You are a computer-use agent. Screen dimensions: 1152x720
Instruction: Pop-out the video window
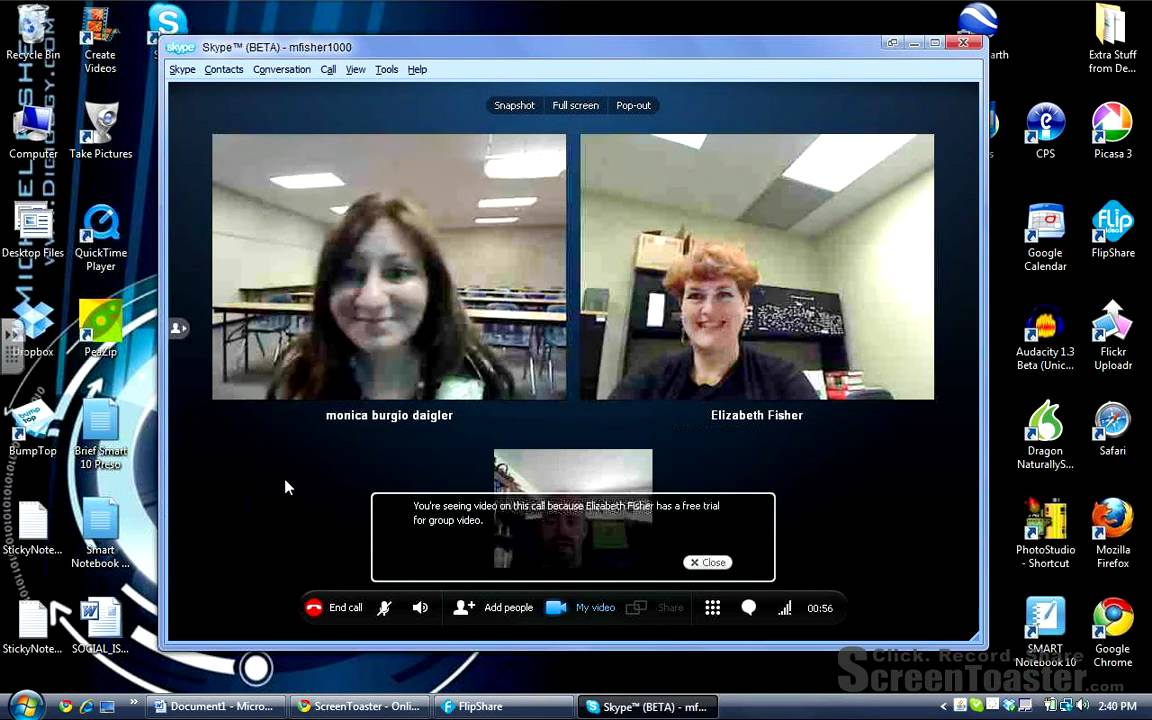(x=633, y=105)
